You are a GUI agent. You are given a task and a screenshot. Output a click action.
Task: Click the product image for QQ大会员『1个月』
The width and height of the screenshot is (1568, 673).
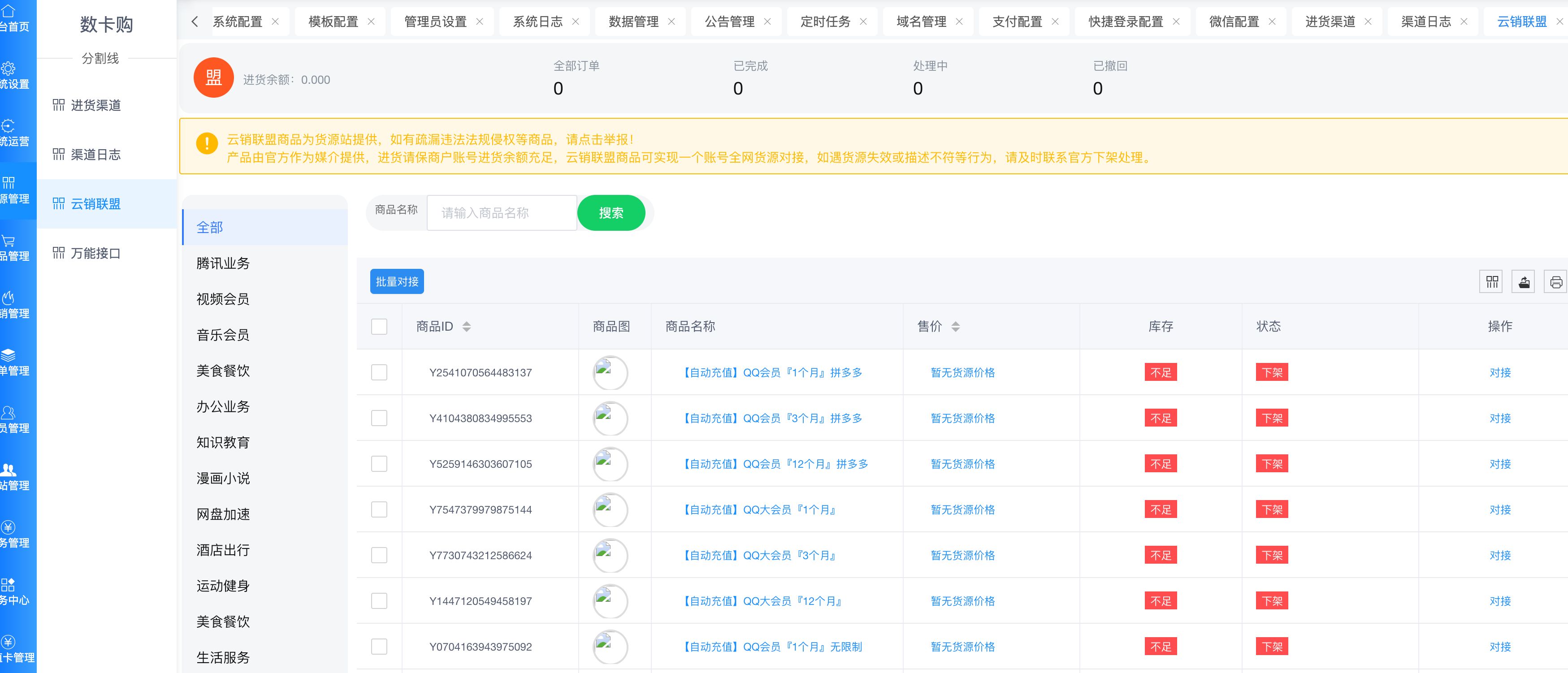611,509
